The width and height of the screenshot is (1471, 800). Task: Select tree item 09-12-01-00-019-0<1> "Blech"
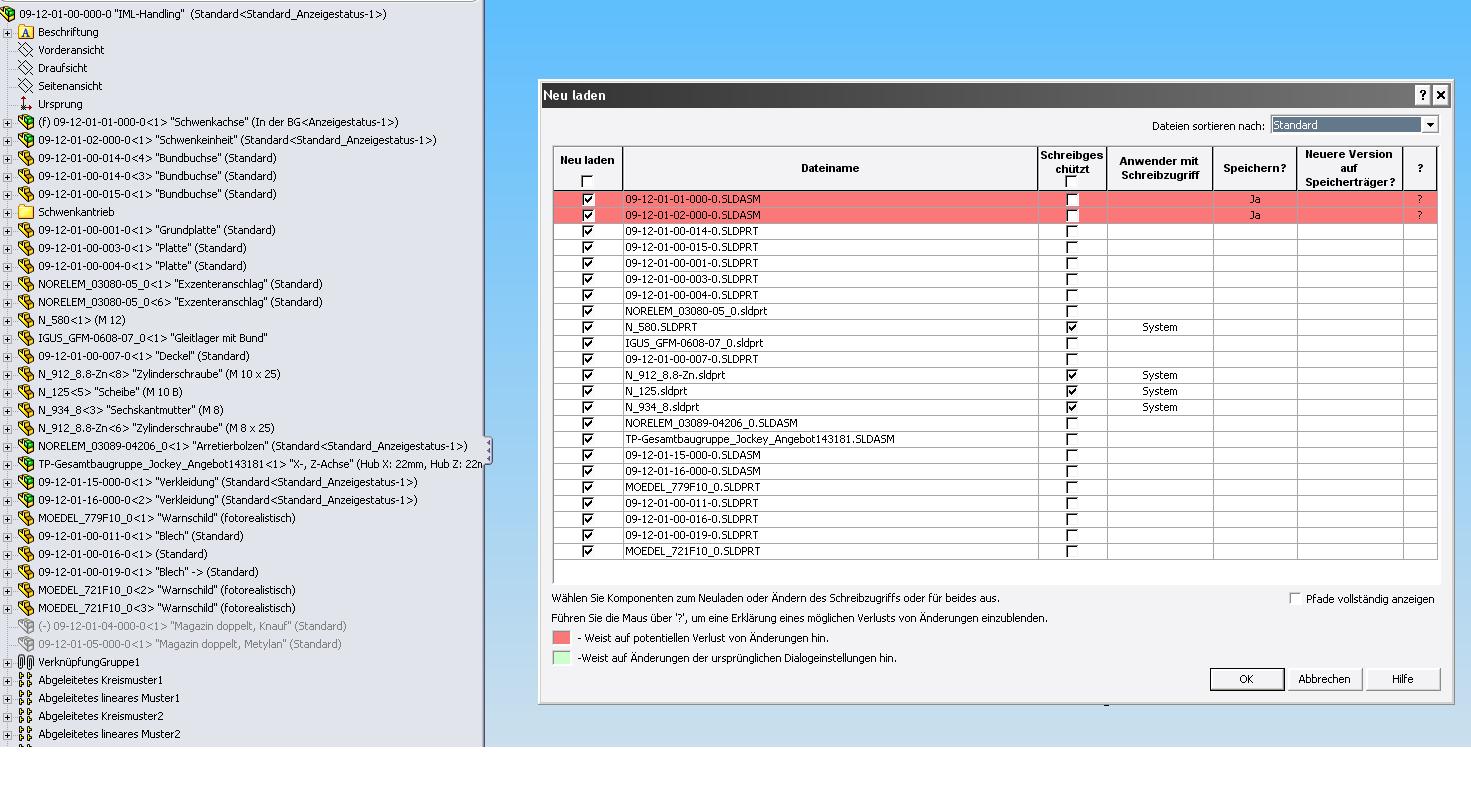(148, 572)
